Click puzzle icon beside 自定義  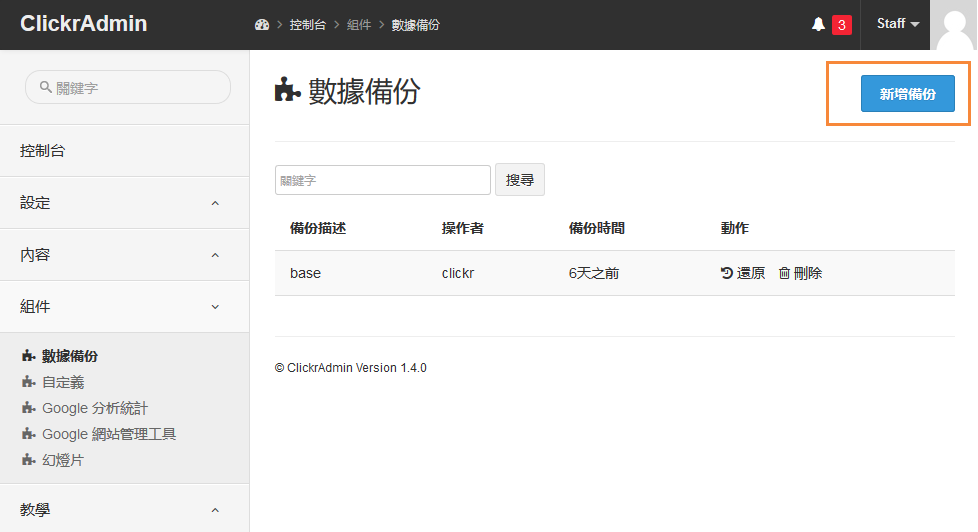[x=28, y=382]
